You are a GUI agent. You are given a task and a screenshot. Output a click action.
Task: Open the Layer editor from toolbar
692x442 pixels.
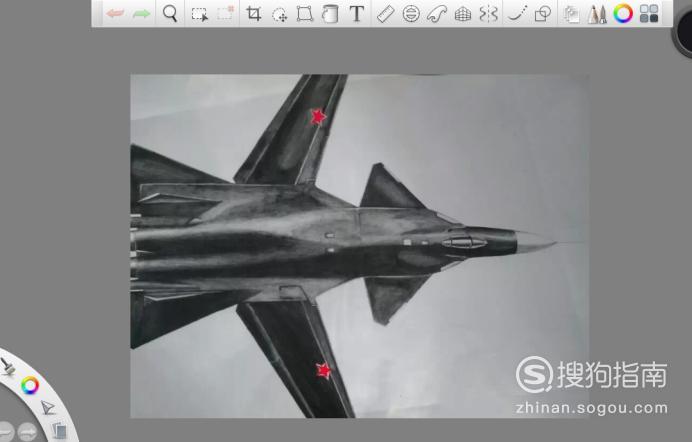[x=572, y=14]
